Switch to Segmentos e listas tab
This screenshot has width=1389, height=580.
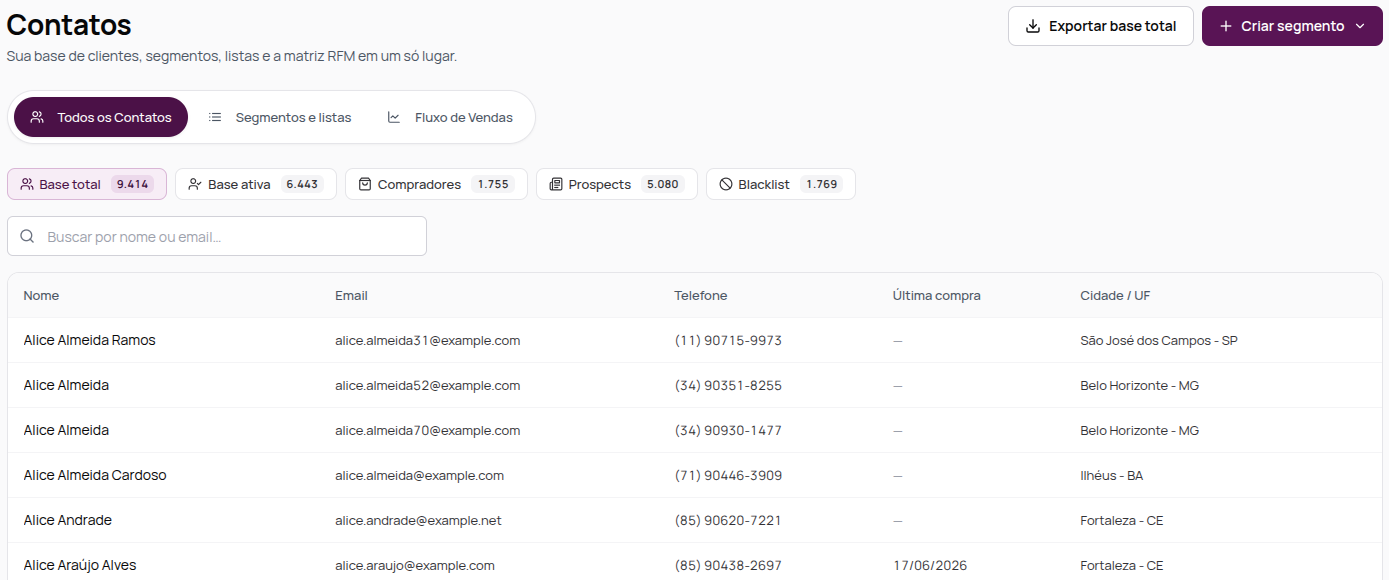pos(280,117)
